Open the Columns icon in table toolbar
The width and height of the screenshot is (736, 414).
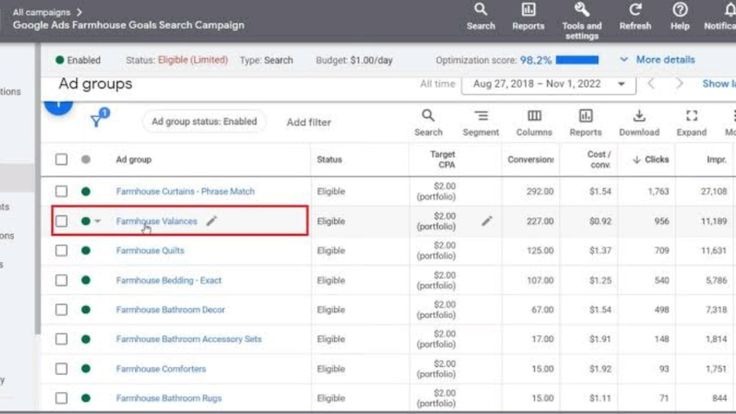[x=534, y=117]
